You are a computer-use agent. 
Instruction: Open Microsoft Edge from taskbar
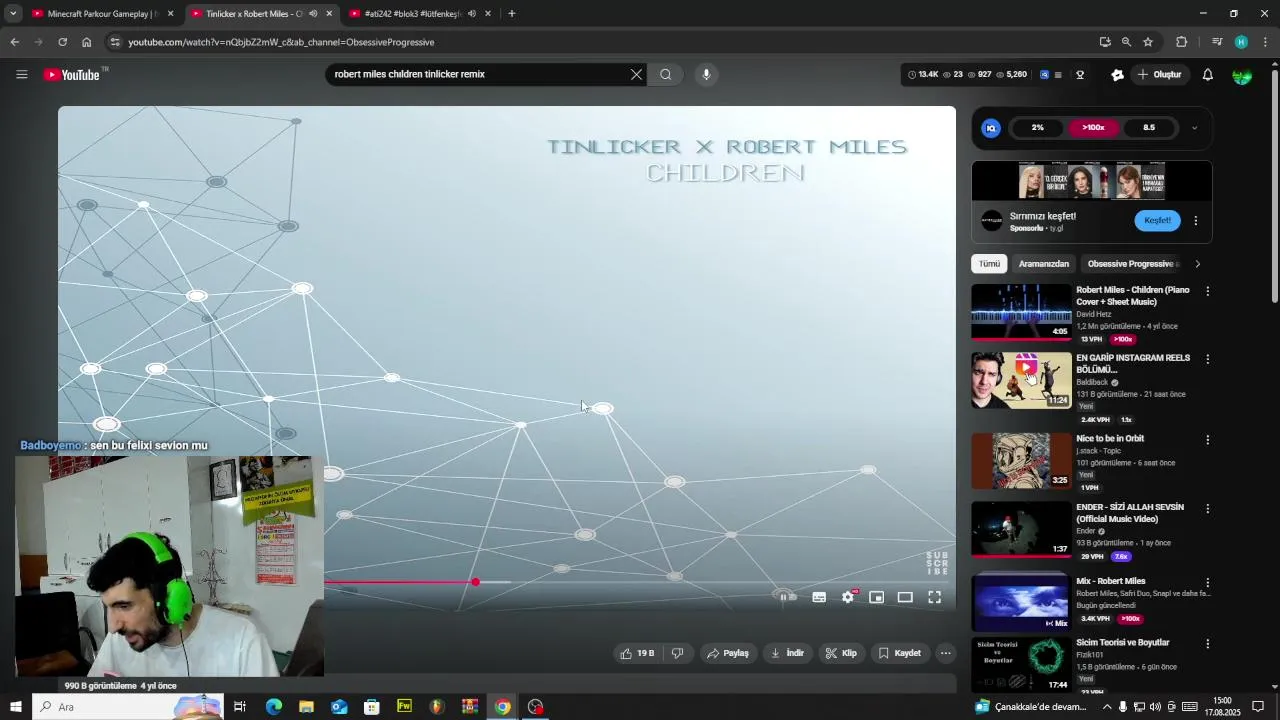[273, 707]
